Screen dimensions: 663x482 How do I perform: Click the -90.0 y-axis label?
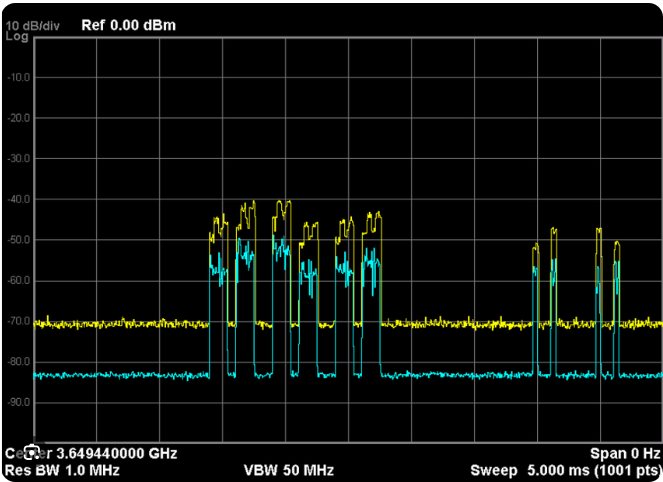(19, 402)
